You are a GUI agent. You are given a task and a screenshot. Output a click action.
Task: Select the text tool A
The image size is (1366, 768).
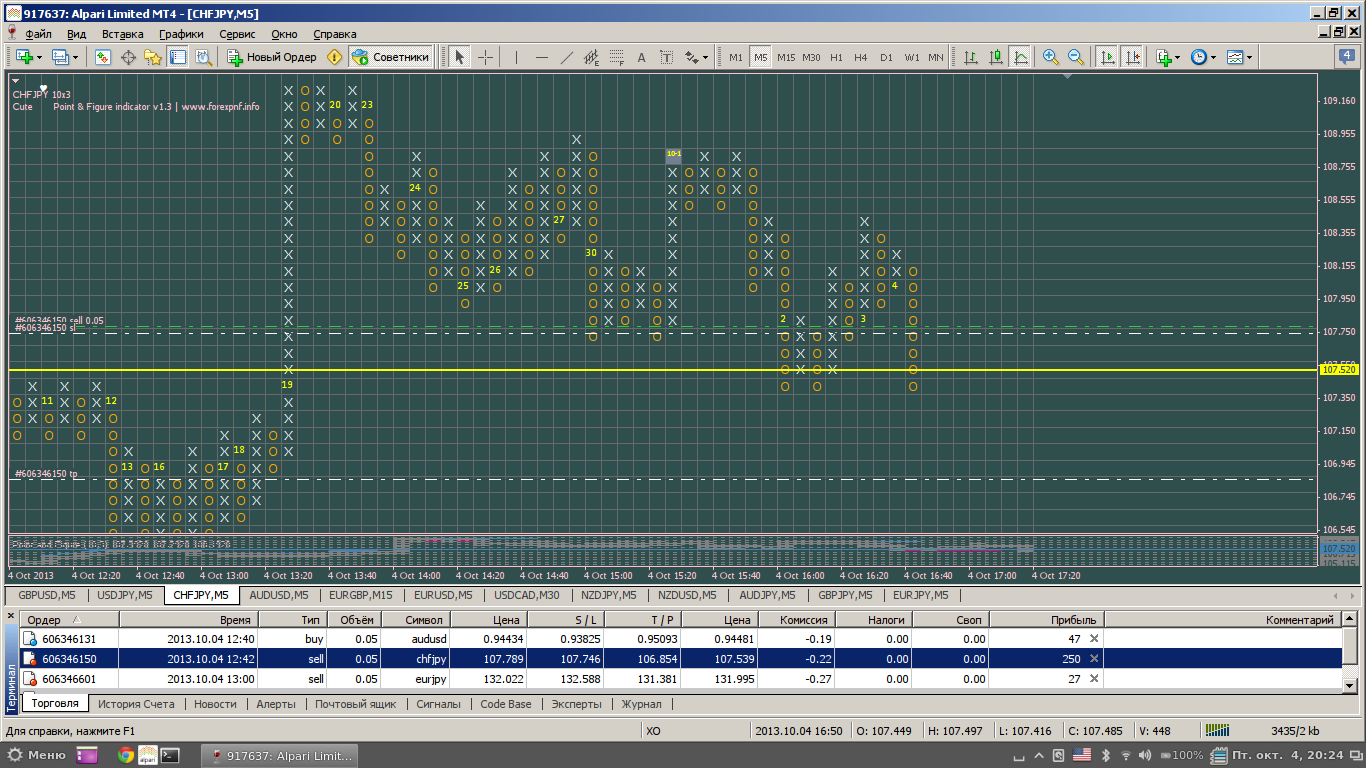[642, 57]
